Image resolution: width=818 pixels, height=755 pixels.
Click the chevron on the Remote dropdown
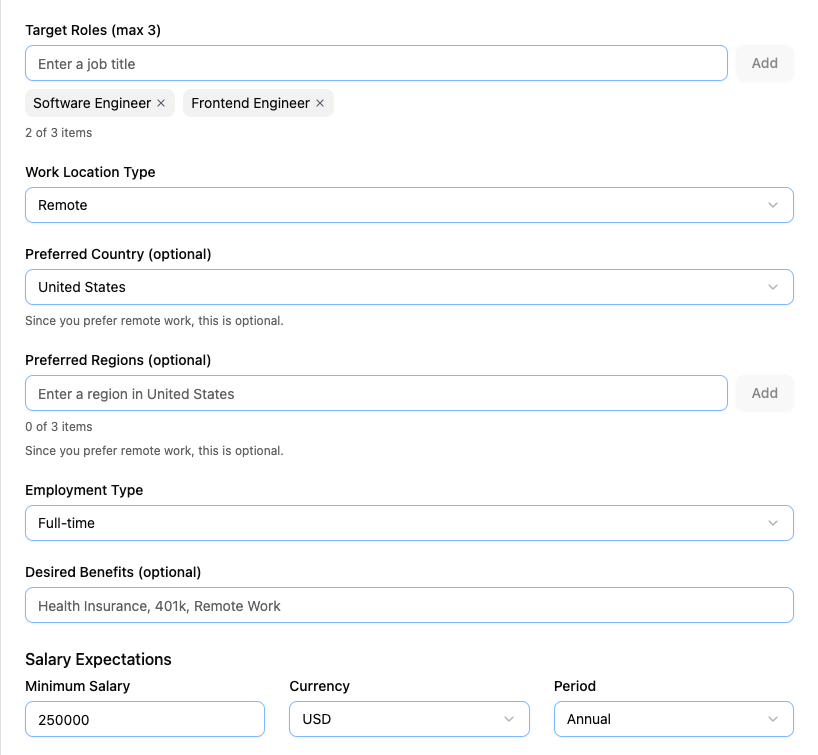(773, 205)
